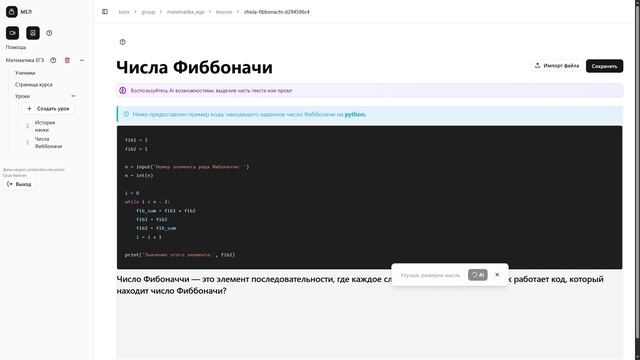Close the AI prompt popup
Image resolution: width=640 pixels, height=360 pixels.
[497, 275]
